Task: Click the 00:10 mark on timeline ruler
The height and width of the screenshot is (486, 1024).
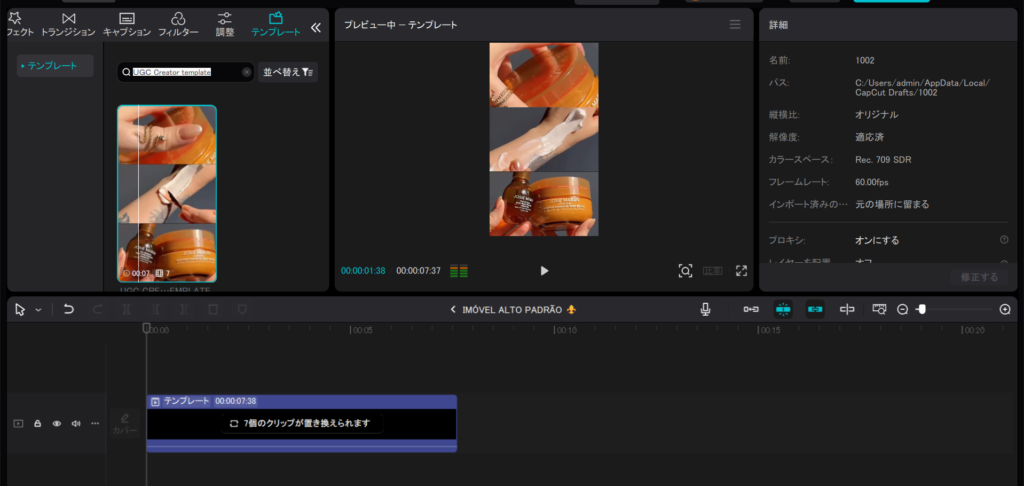Action: (566, 331)
